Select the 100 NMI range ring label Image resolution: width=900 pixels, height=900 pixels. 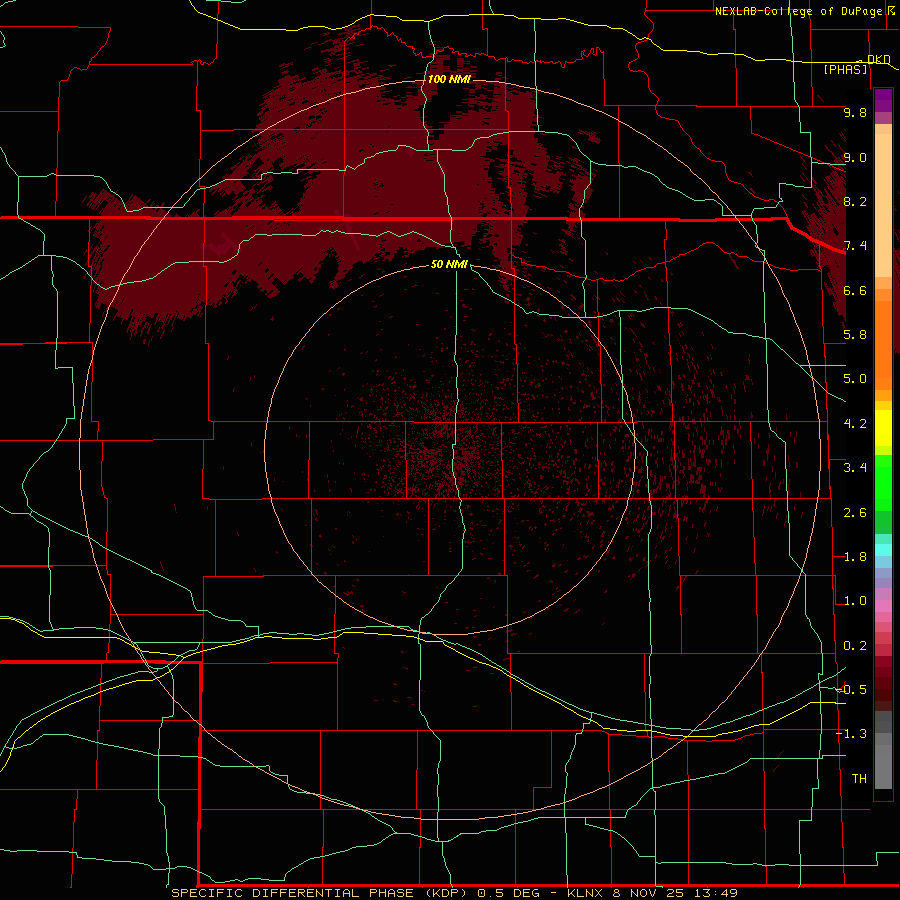click(449, 79)
